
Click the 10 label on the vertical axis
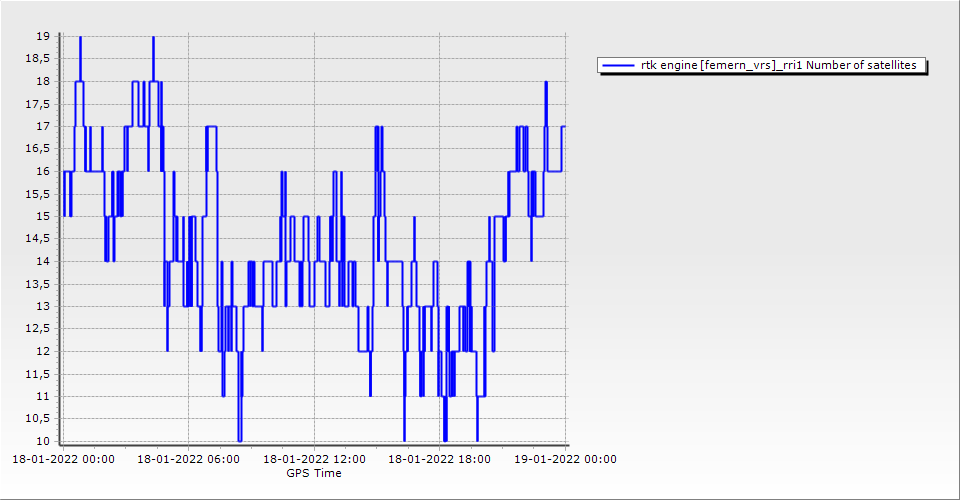[43, 441]
